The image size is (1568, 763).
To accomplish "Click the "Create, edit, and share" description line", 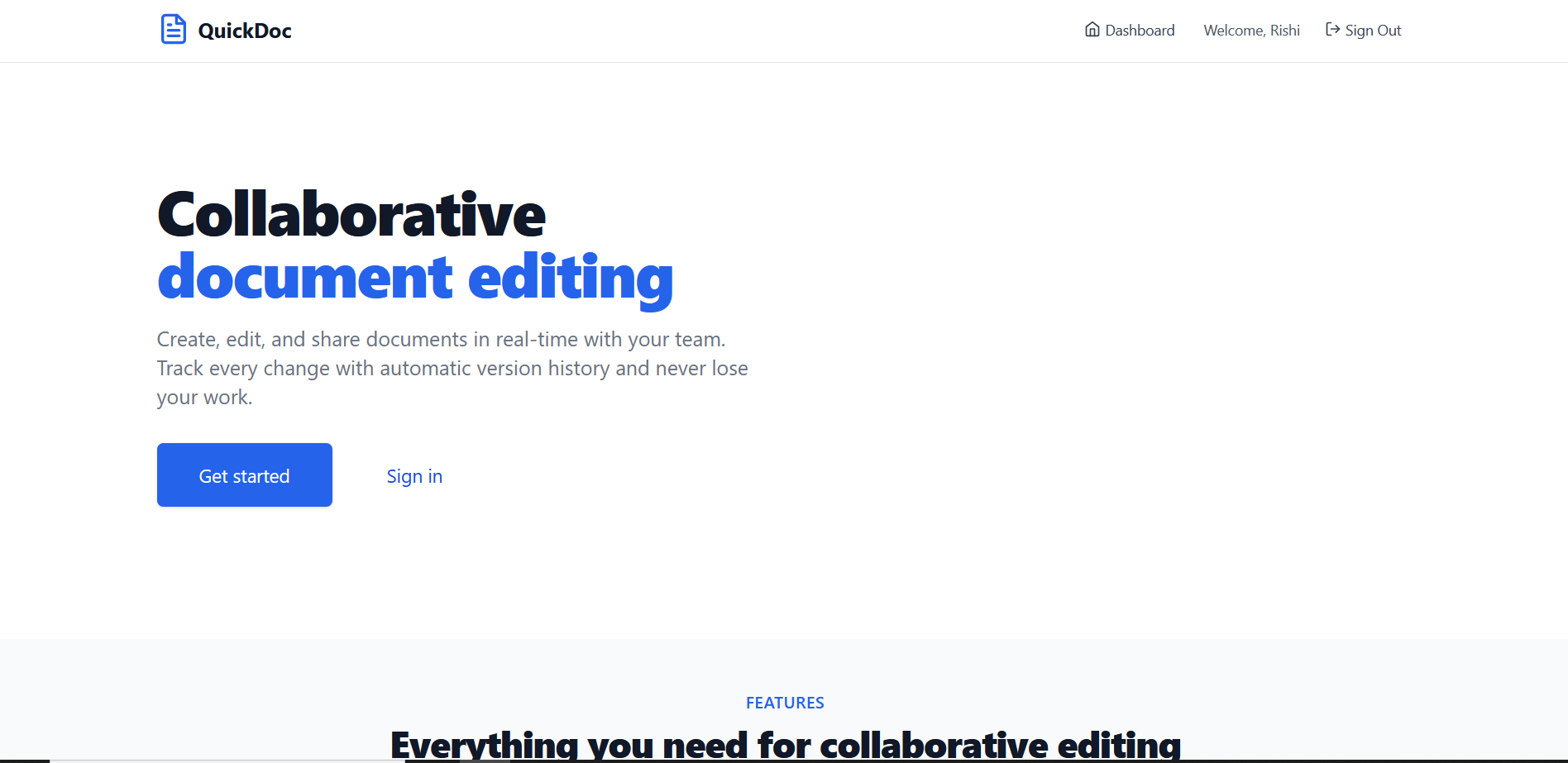I will (441, 340).
